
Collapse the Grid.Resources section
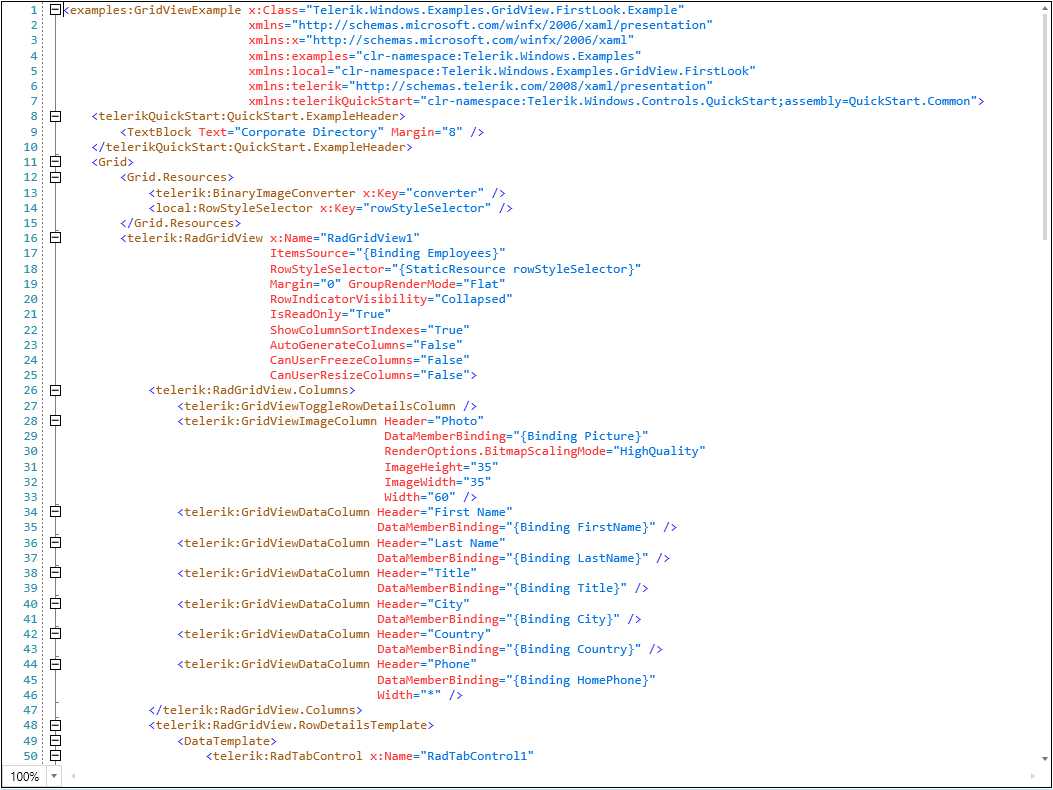pyautogui.click(x=56, y=177)
